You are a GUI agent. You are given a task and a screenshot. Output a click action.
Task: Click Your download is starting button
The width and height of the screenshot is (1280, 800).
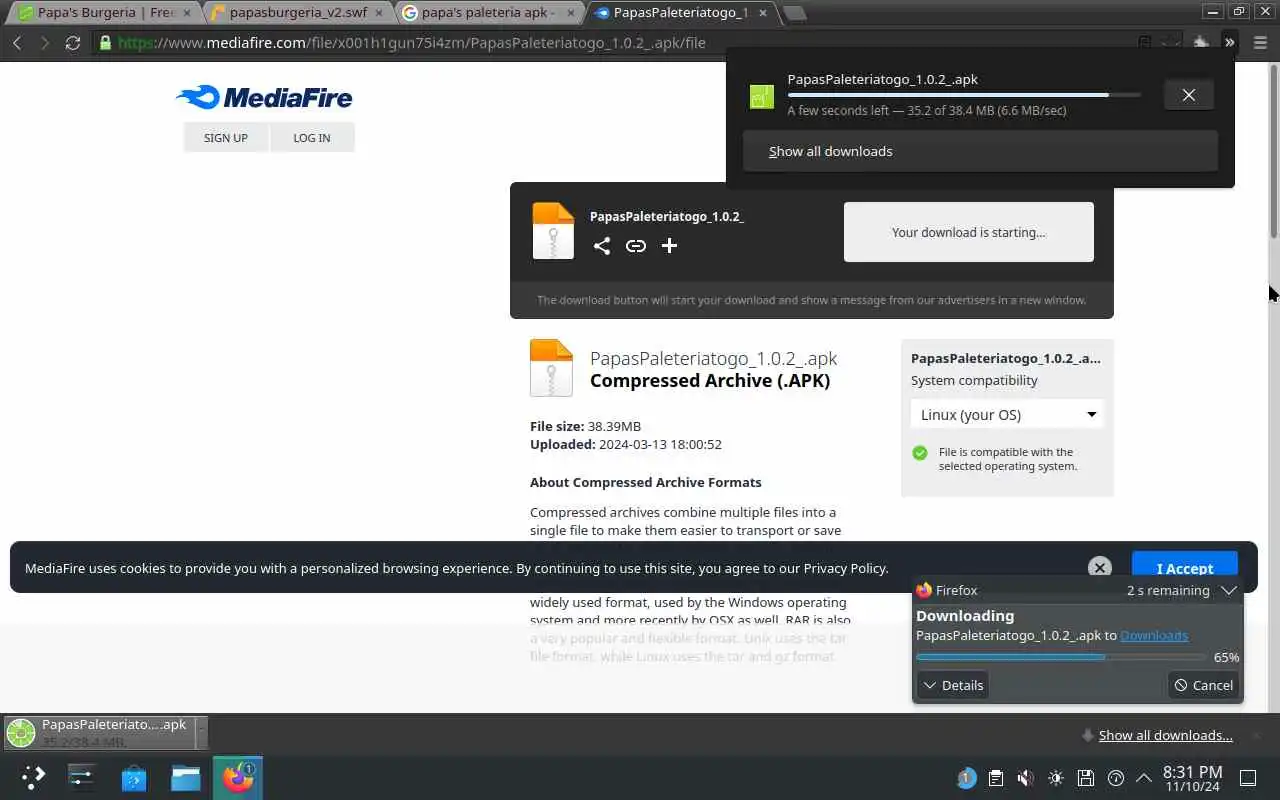969,232
